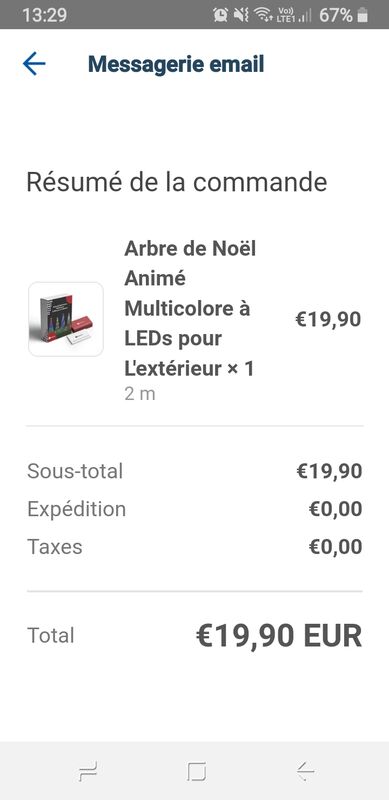
Task: Open the LED Christmas tree product thumbnail
Action: 66,319
